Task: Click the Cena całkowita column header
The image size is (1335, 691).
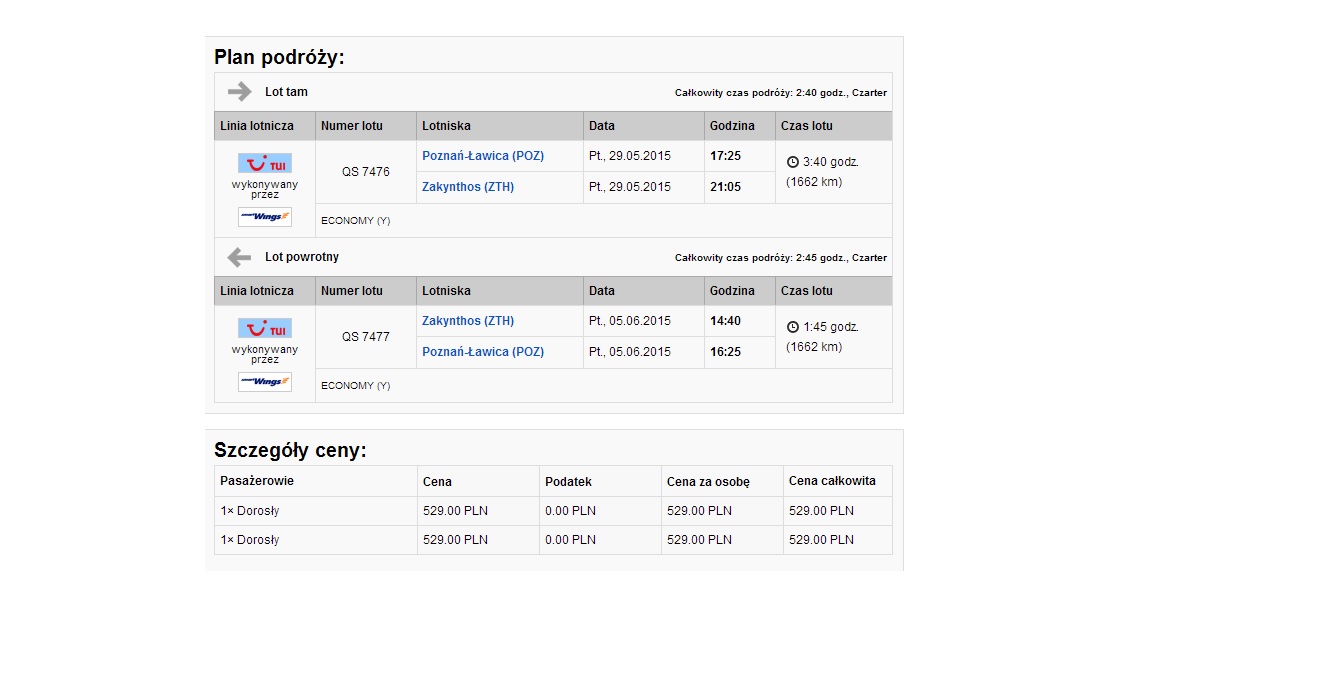Action: tap(832, 481)
